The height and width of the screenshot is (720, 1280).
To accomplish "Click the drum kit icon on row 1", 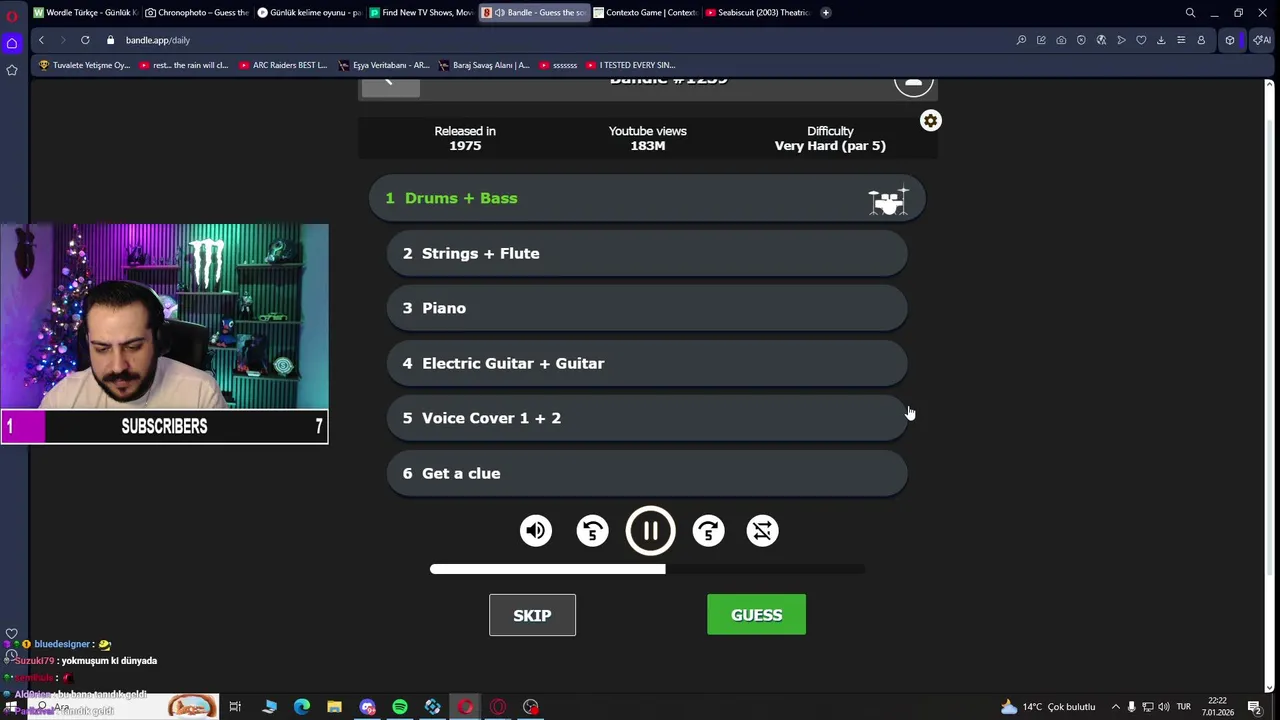I will (x=888, y=201).
